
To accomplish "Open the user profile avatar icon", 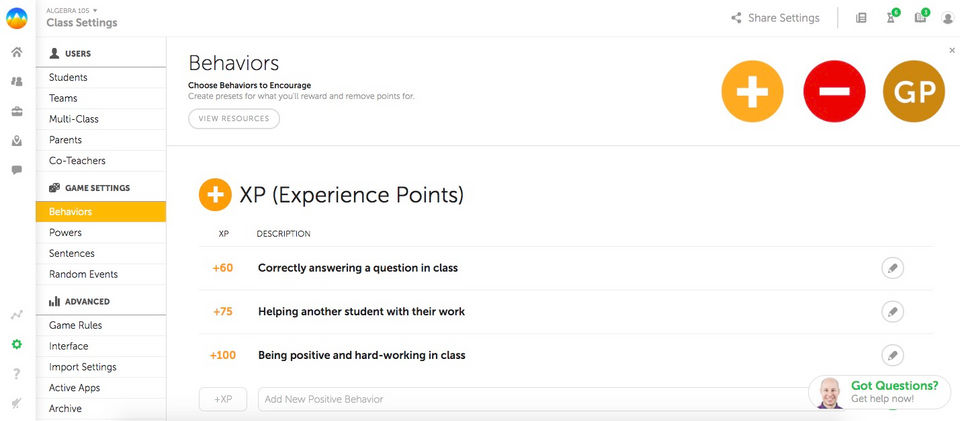I will click(948, 18).
